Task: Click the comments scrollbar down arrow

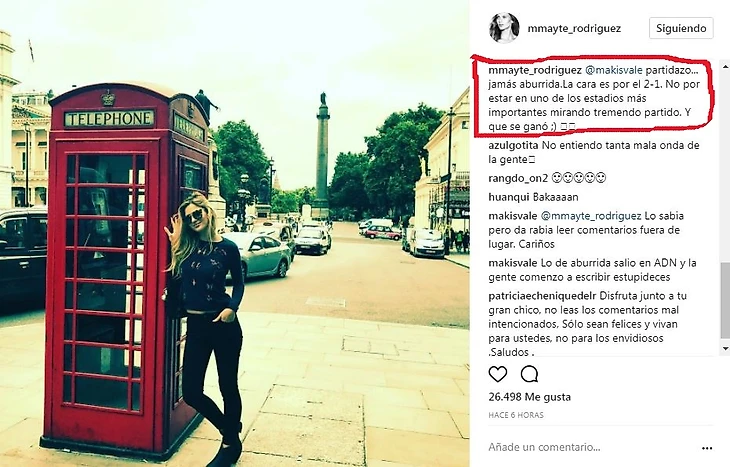Action: pos(725,348)
